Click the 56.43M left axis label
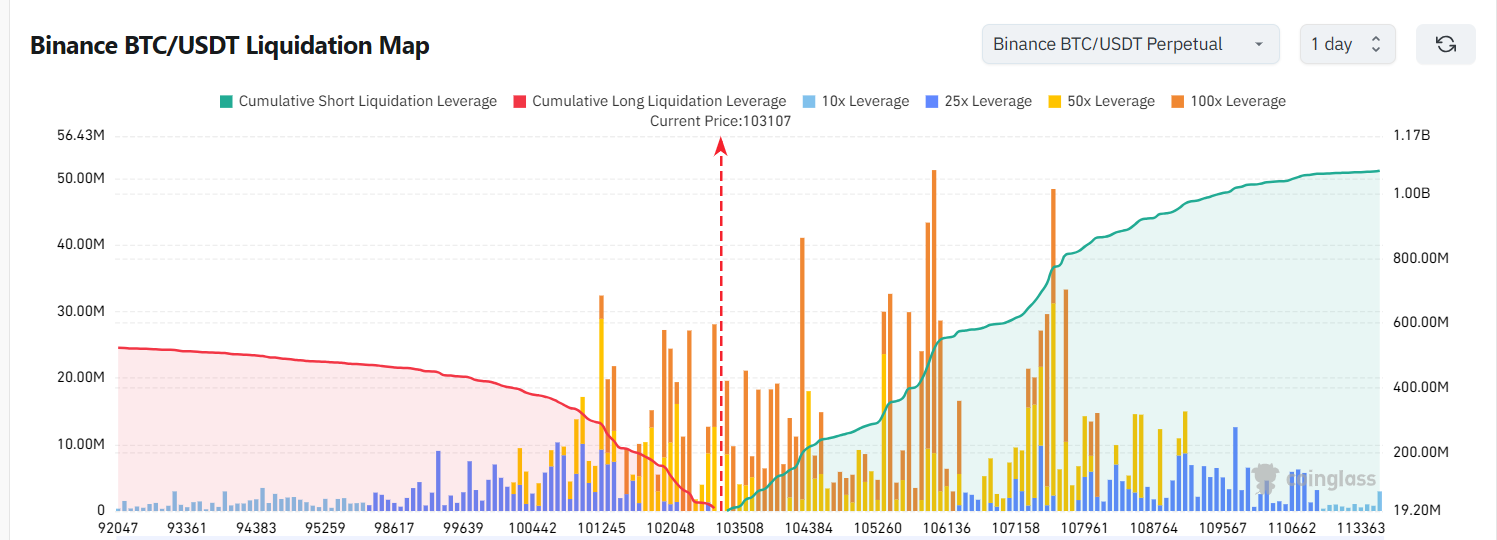The height and width of the screenshot is (540, 1497). pos(82,135)
